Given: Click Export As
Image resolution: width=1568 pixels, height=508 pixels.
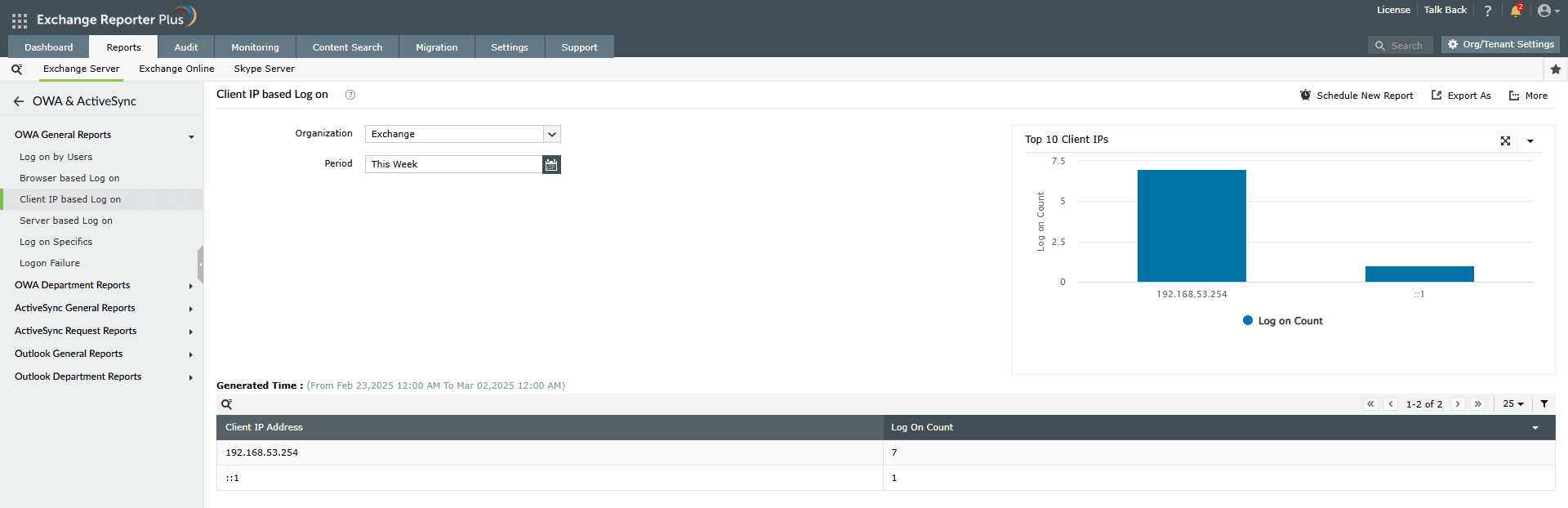Looking at the screenshot, I should 1461,96.
